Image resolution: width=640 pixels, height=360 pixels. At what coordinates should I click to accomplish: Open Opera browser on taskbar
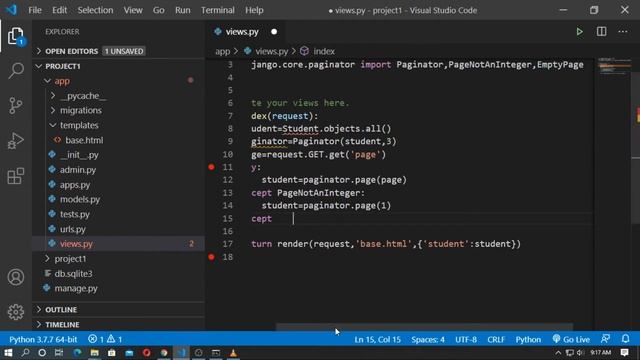coord(147,353)
